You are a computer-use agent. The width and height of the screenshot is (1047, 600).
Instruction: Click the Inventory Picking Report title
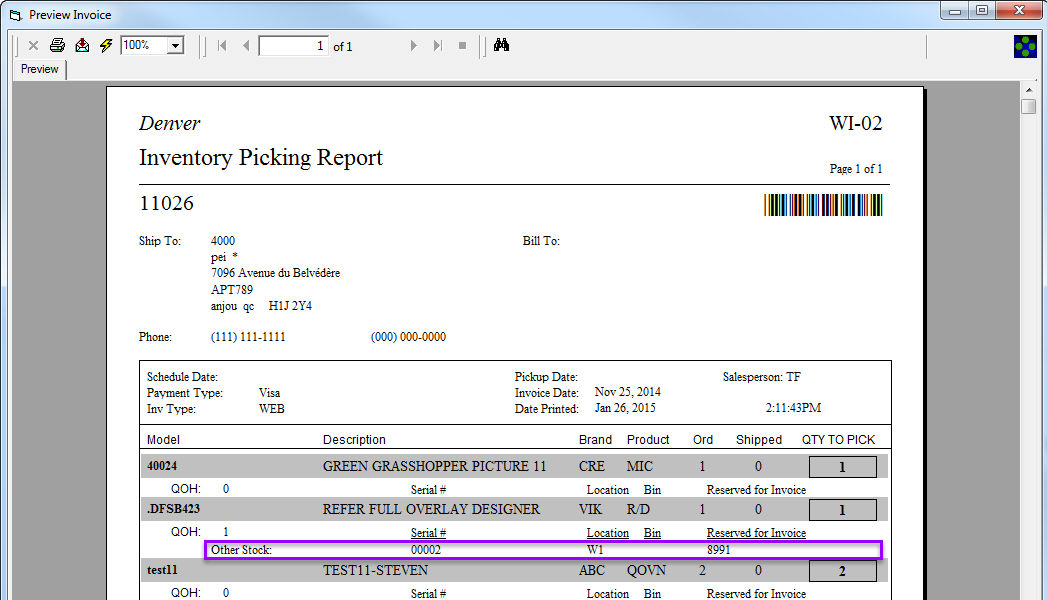[x=260, y=158]
